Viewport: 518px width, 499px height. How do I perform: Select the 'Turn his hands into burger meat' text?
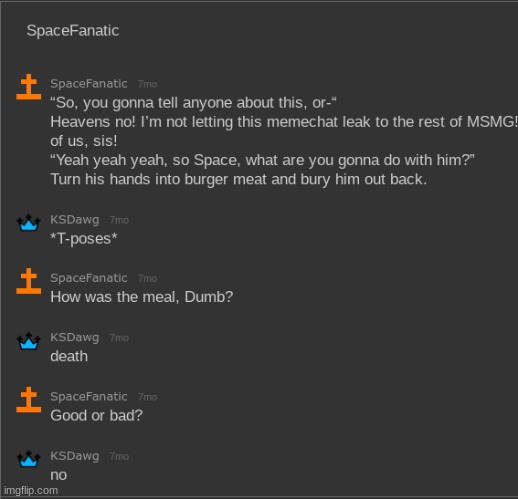pos(159,179)
